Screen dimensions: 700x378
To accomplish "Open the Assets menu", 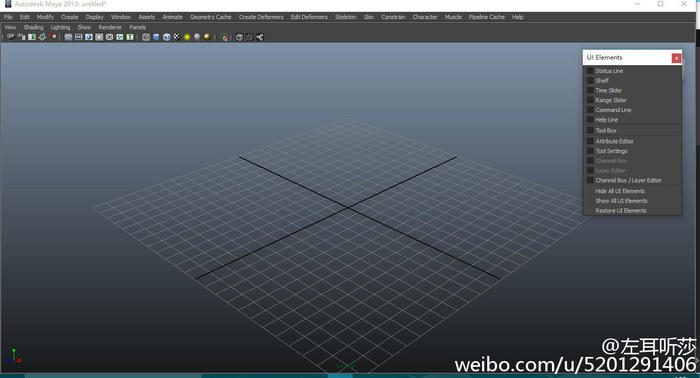I will (146, 17).
